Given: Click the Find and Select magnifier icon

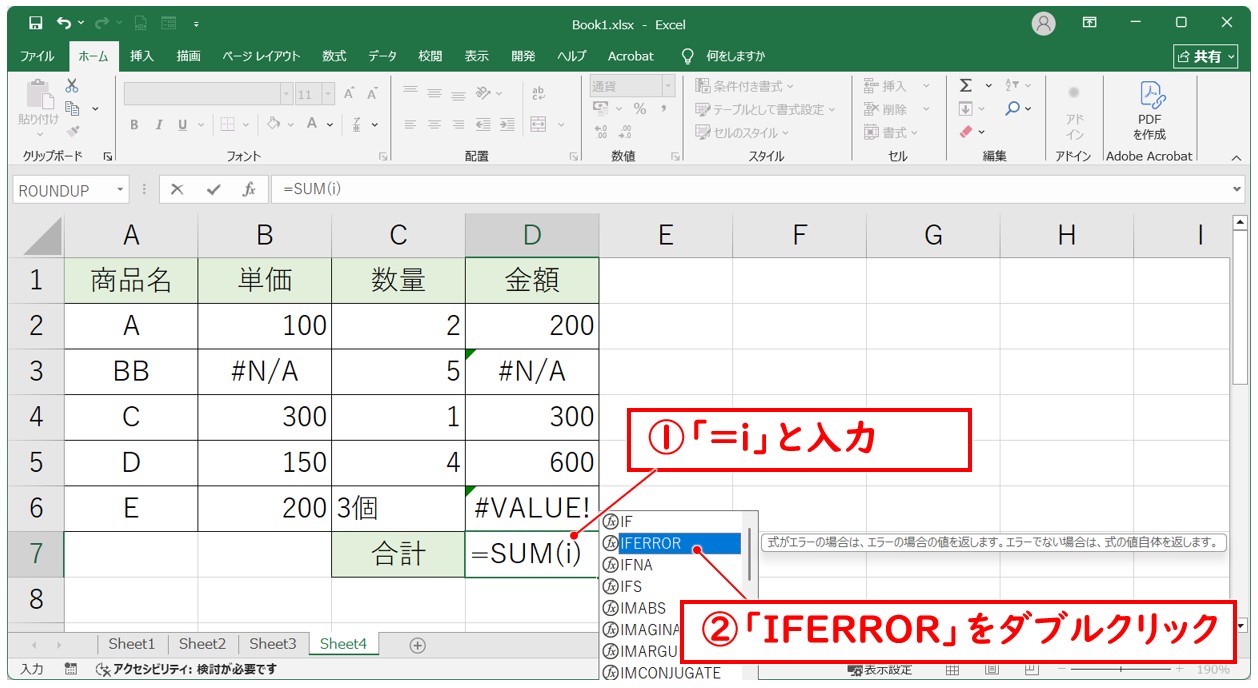Looking at the screenshot, I should [1014, 108].
